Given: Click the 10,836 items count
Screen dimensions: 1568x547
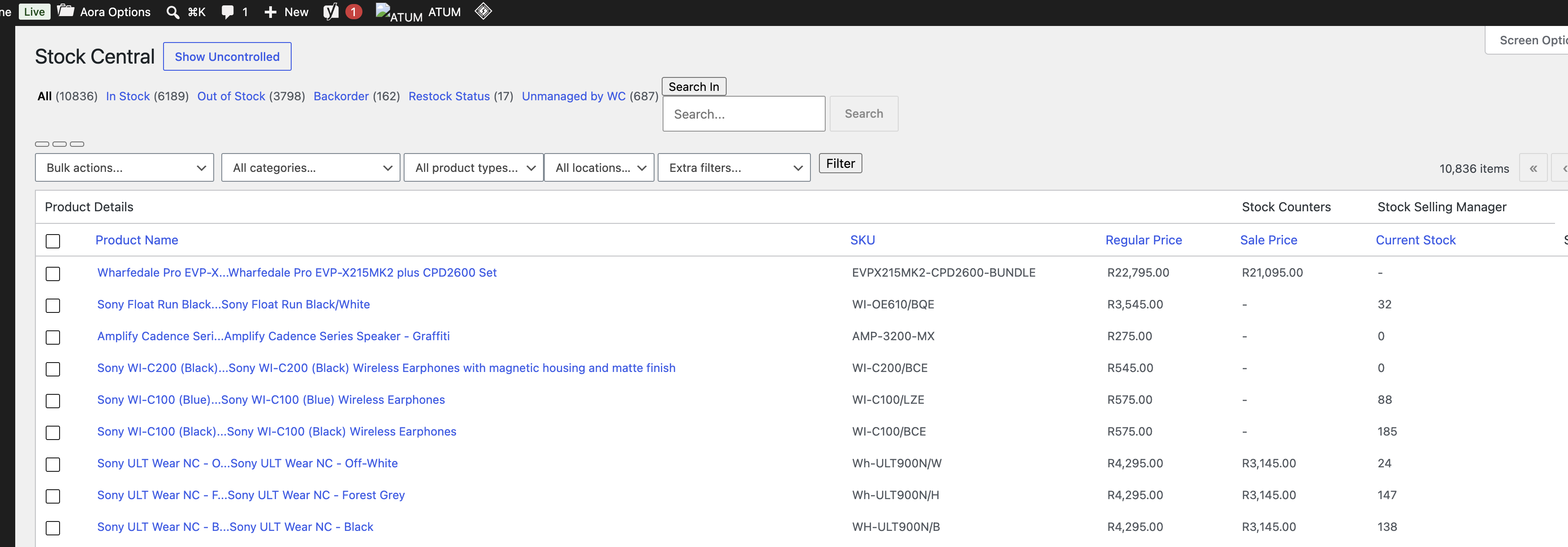Looking at the screenshot, I should (x=1473, y=169).
